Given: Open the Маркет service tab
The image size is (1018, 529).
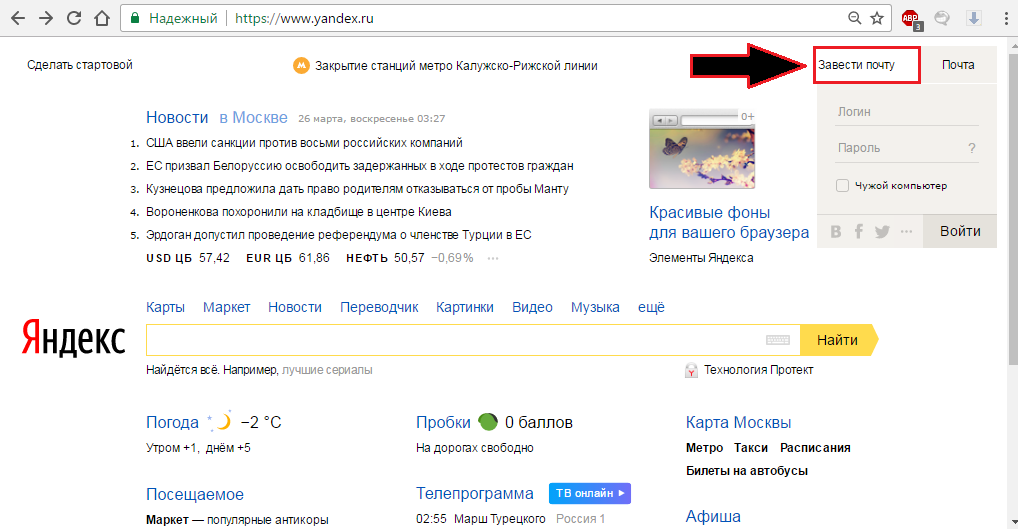Looking at the screenshot, I should tap(227, 307).
